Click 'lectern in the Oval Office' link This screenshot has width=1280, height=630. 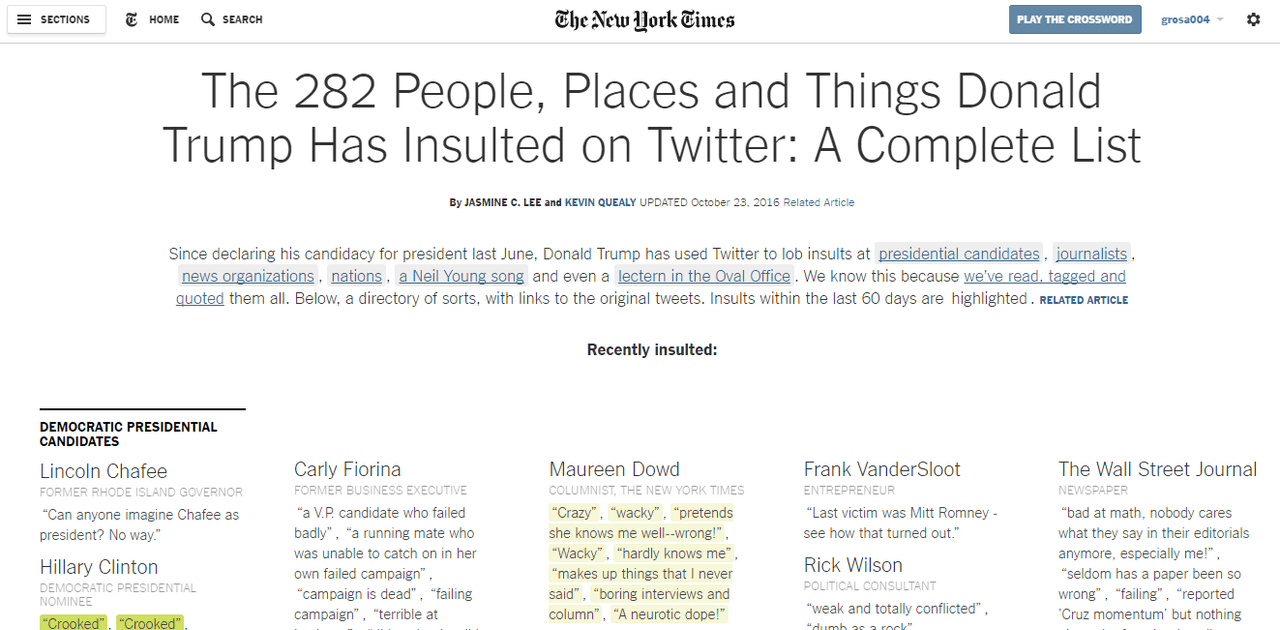(704, 276)
